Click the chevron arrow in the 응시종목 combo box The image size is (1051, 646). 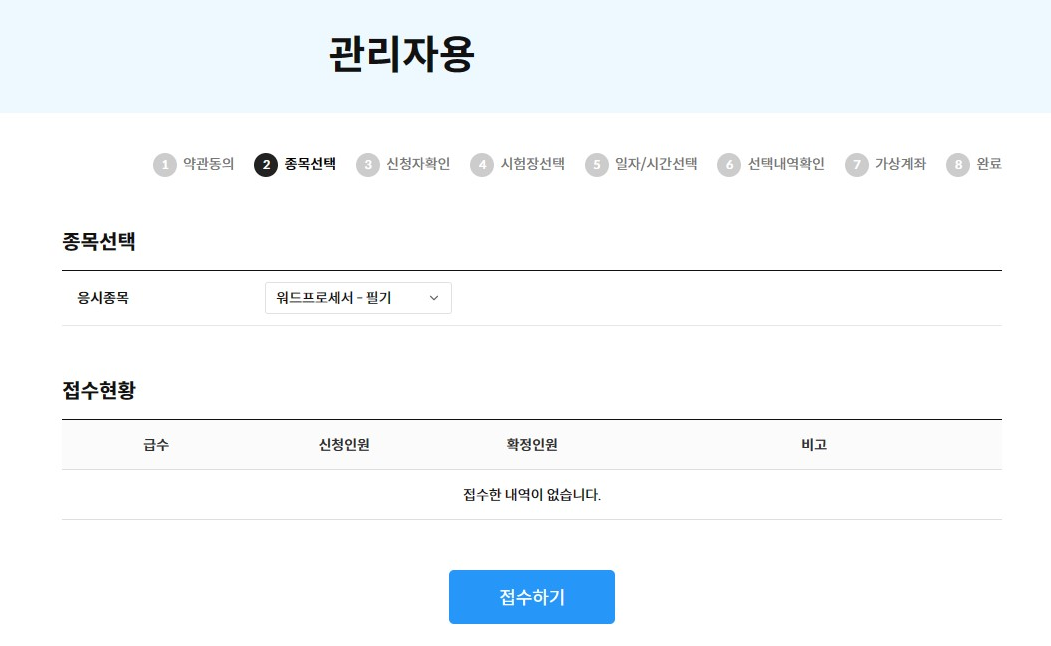(434, 298)
